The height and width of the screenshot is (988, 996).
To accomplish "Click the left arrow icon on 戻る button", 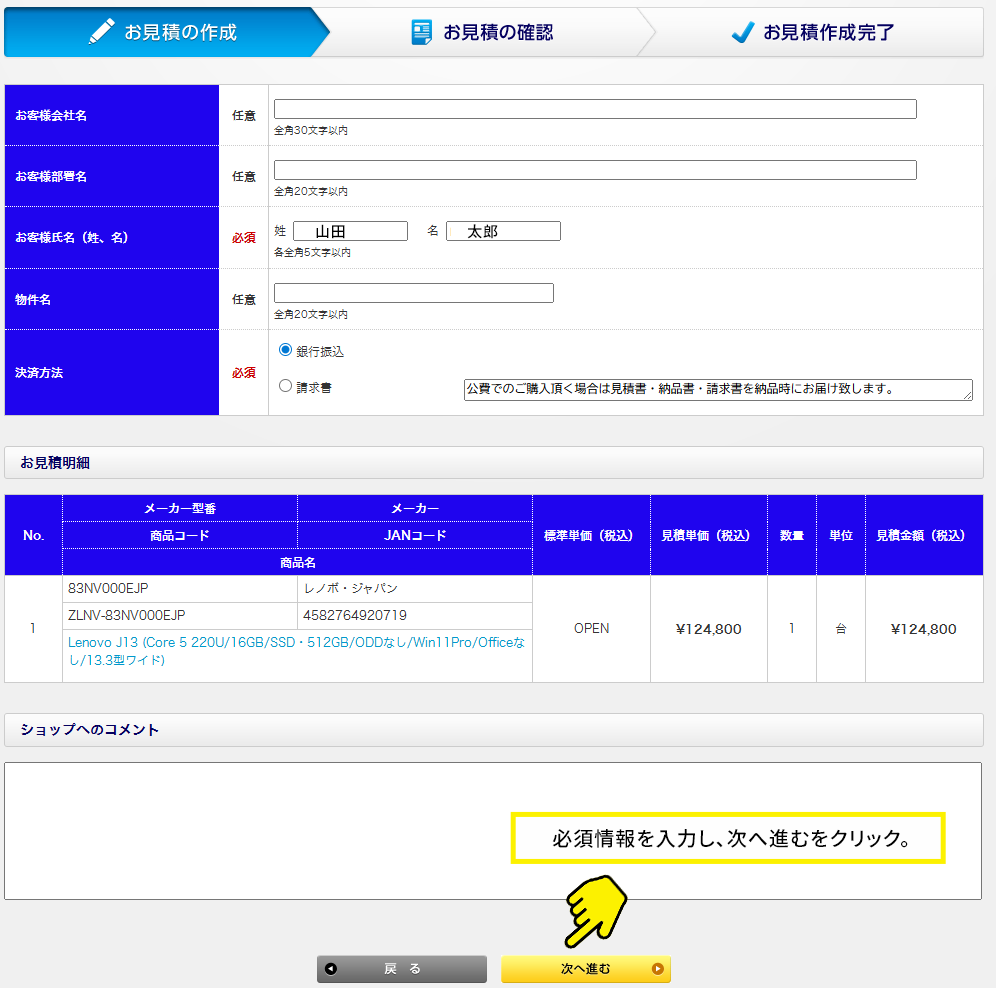I will click(x=332, y=969).
